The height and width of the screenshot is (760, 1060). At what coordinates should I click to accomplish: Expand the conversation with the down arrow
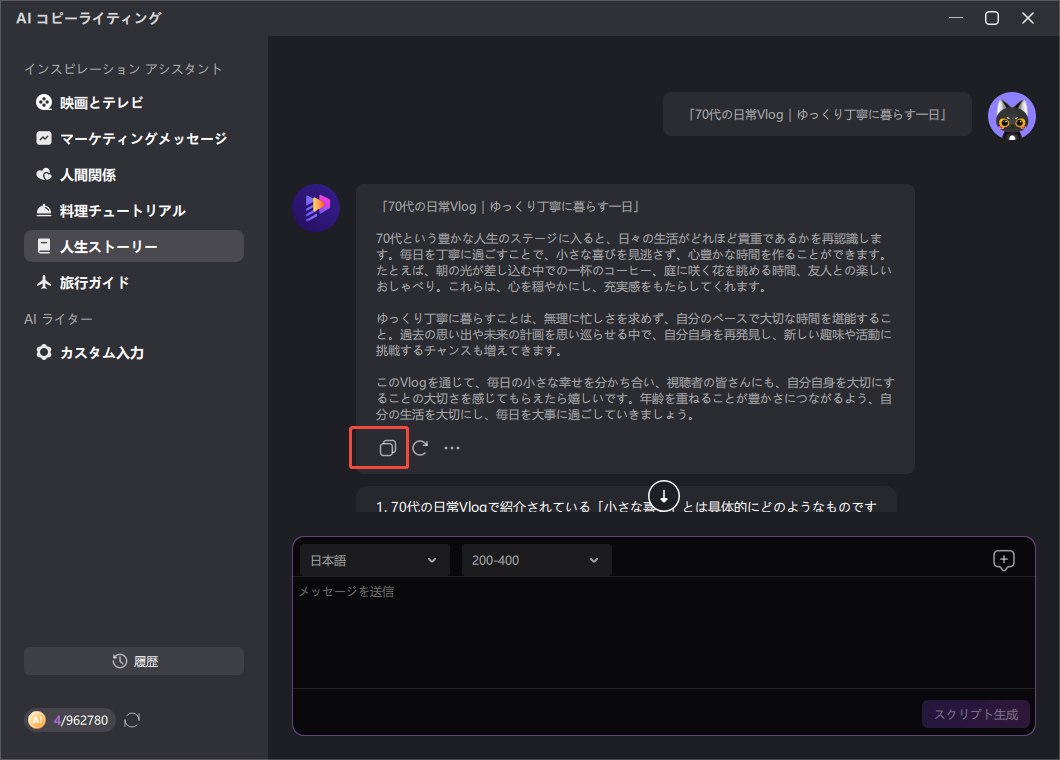point(663,494)
